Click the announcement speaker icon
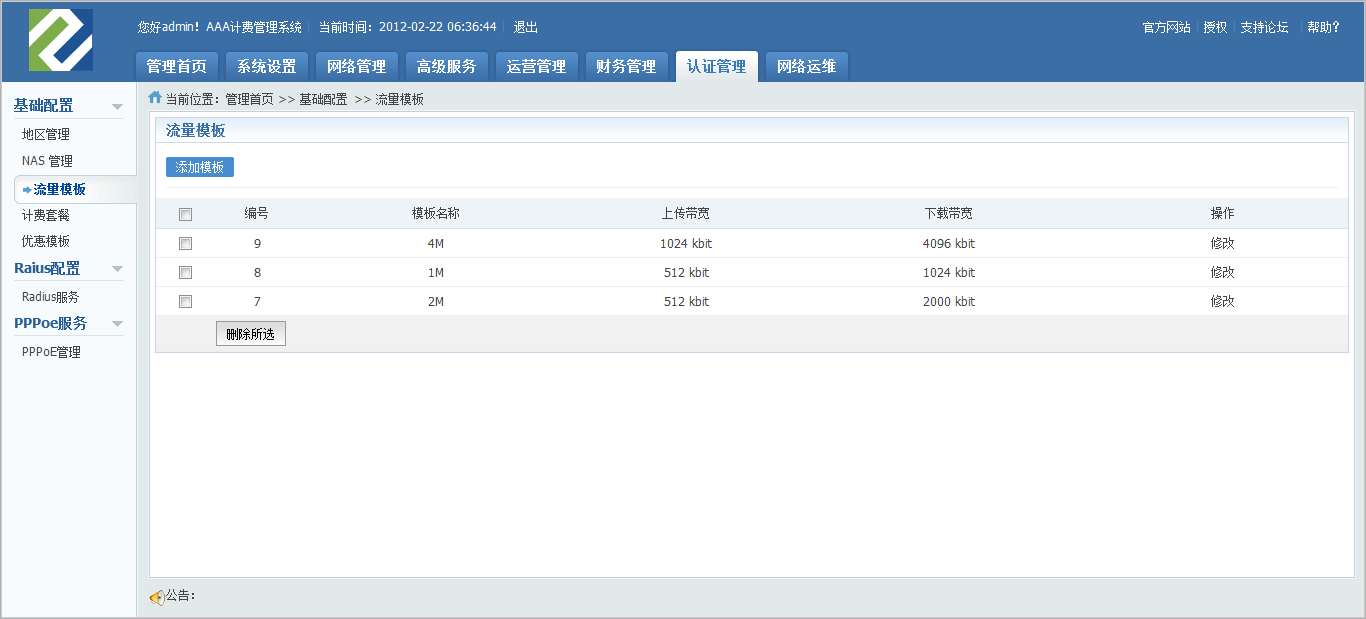Image resolution: width=1366 pixels, height=619 pixels. coord(157,597)
